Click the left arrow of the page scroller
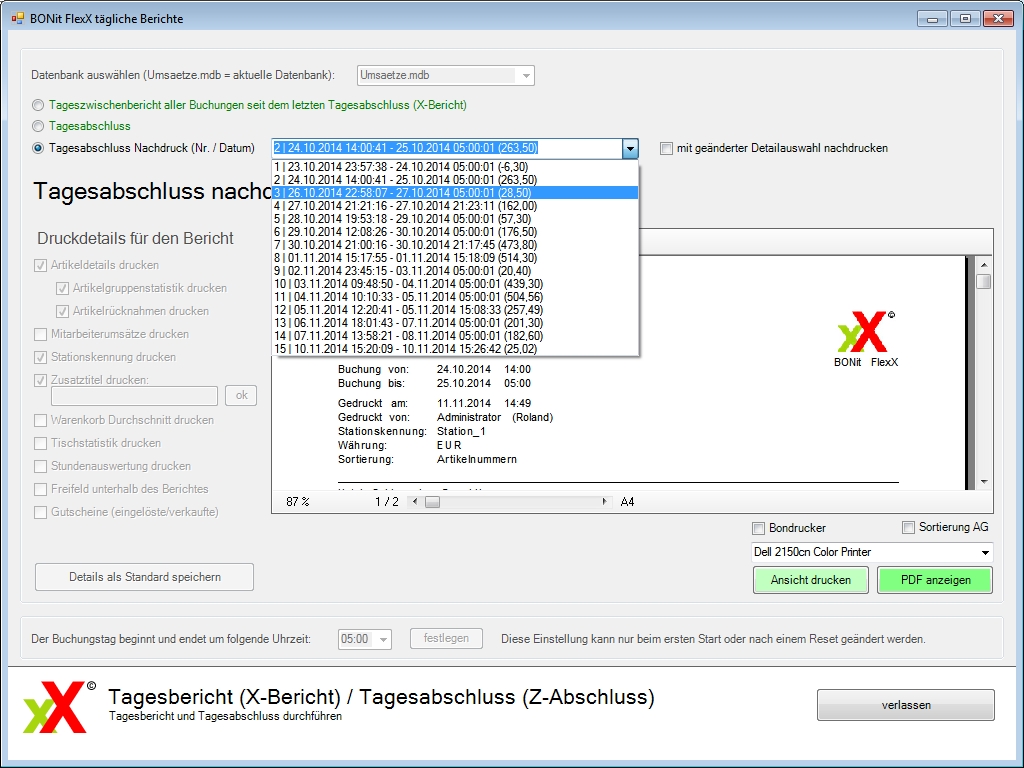Image resolution: width=1024 pixels, height=768 pixels. click(411, 502)
